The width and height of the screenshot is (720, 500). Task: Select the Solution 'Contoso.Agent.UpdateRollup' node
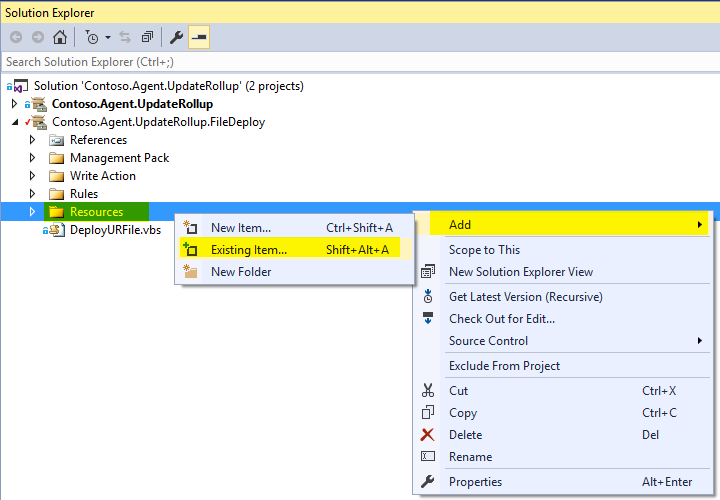pyautogui.click(x=169, y=86)
